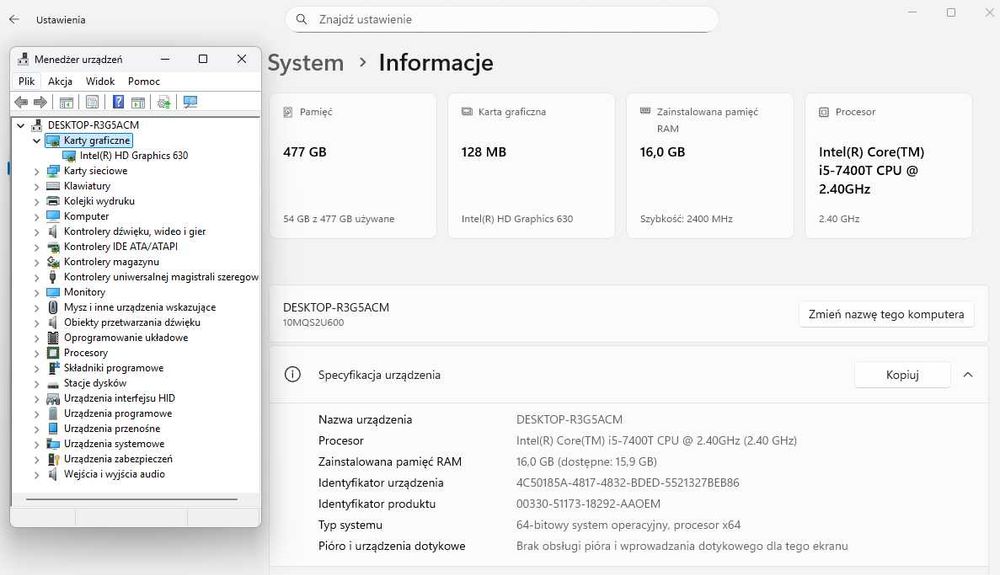Open the Widok menu

click(x=100, y=81)
